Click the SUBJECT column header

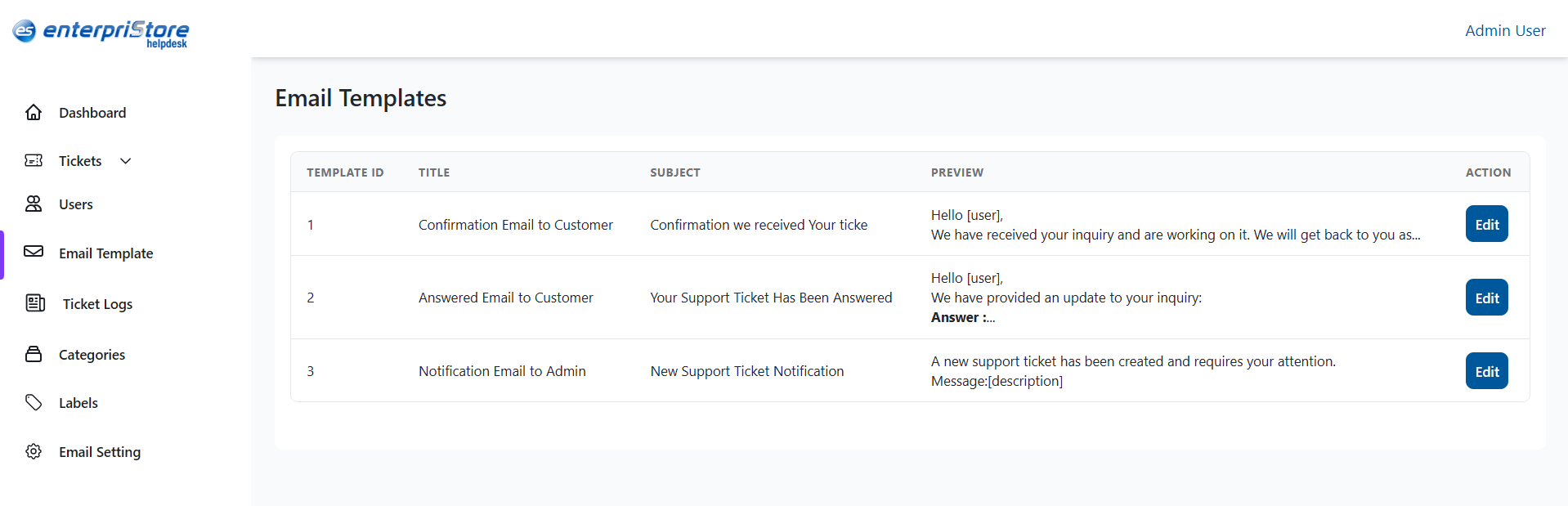[x=675, y=172]
